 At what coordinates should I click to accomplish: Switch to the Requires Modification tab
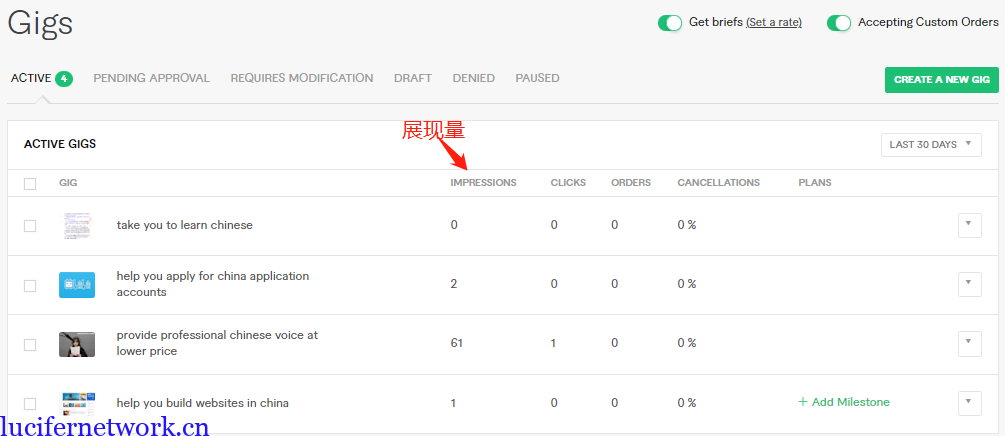point(301,78)
